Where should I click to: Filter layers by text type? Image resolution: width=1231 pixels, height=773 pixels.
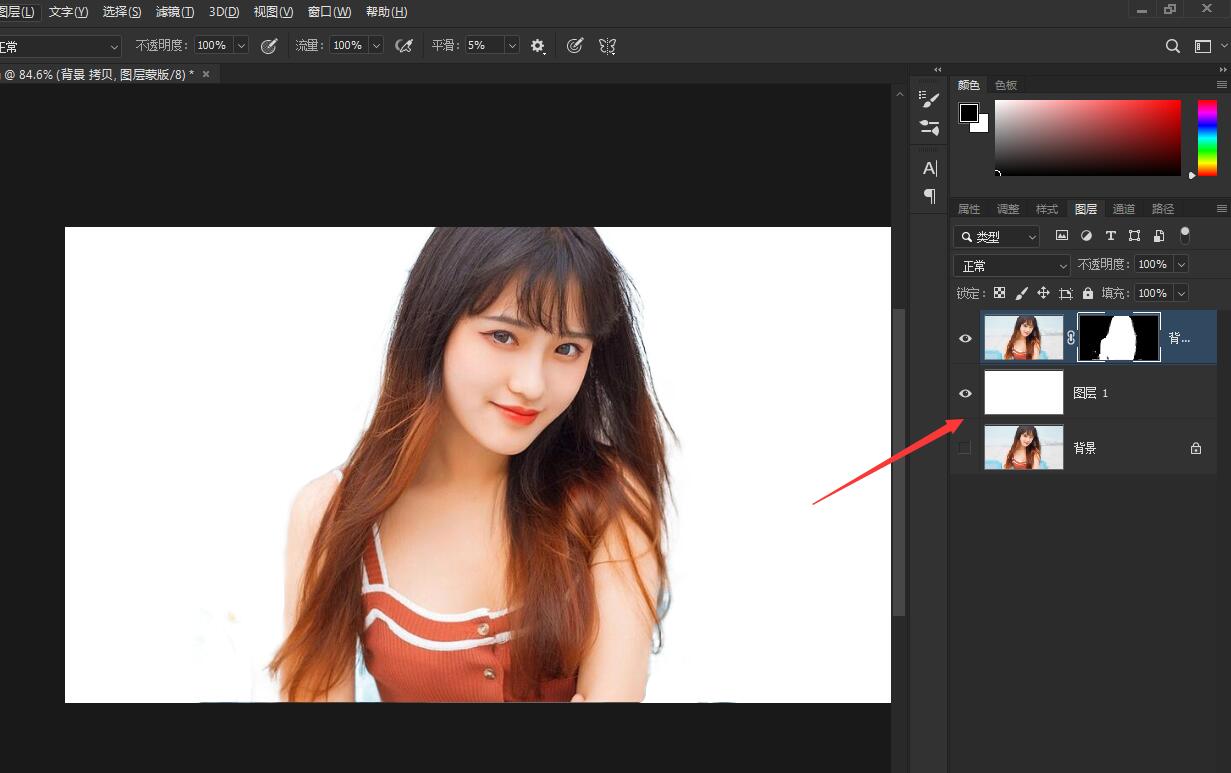click(x=1110, y=236)
